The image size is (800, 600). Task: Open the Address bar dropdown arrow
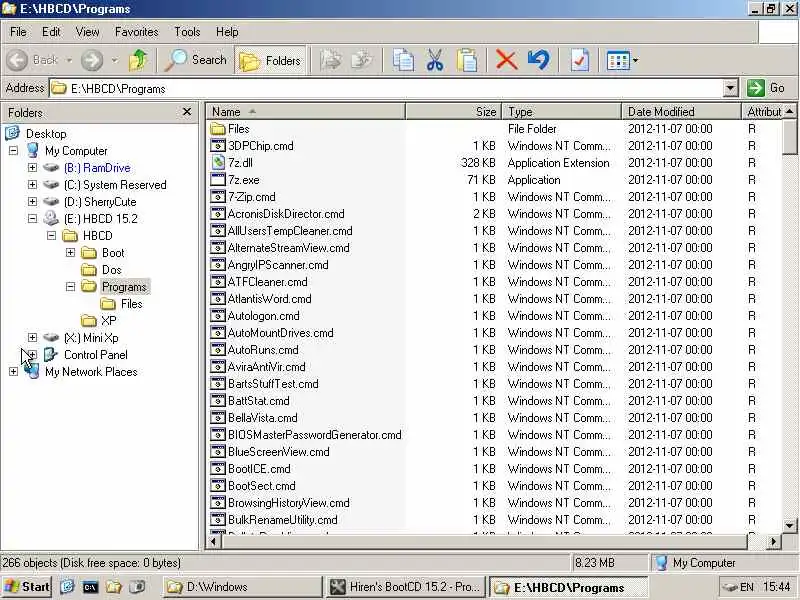730,88
